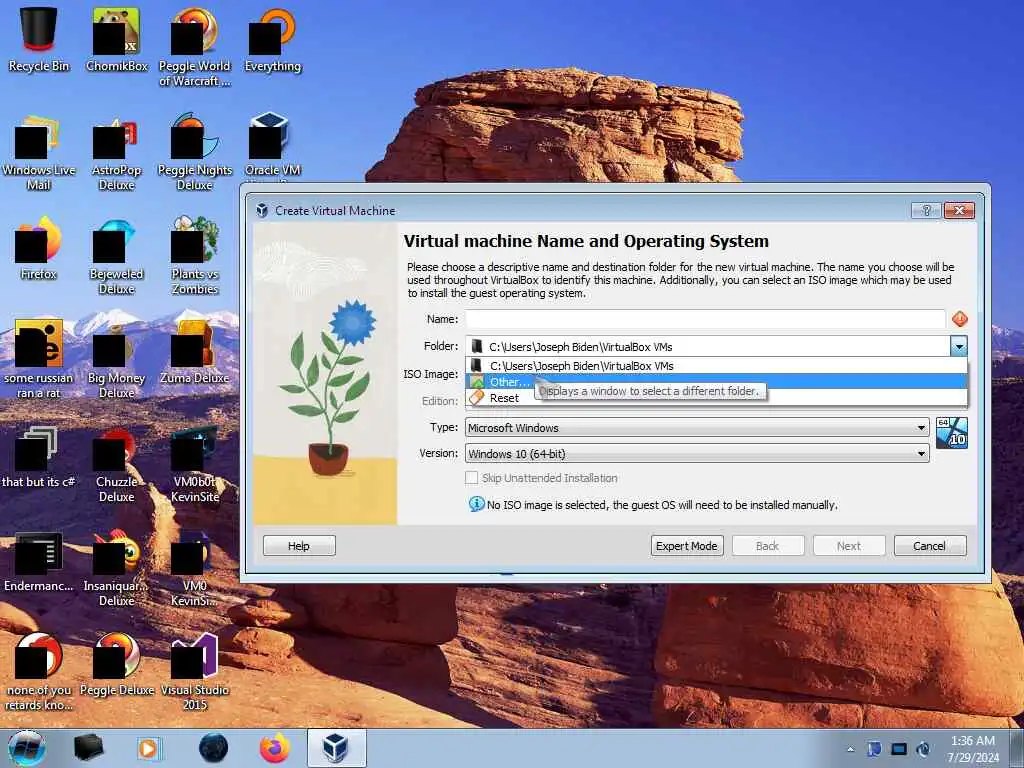The image size is (1024, 768).
Task: Open Windows Media Player taskbar icon
Action: tap(149, 748)
